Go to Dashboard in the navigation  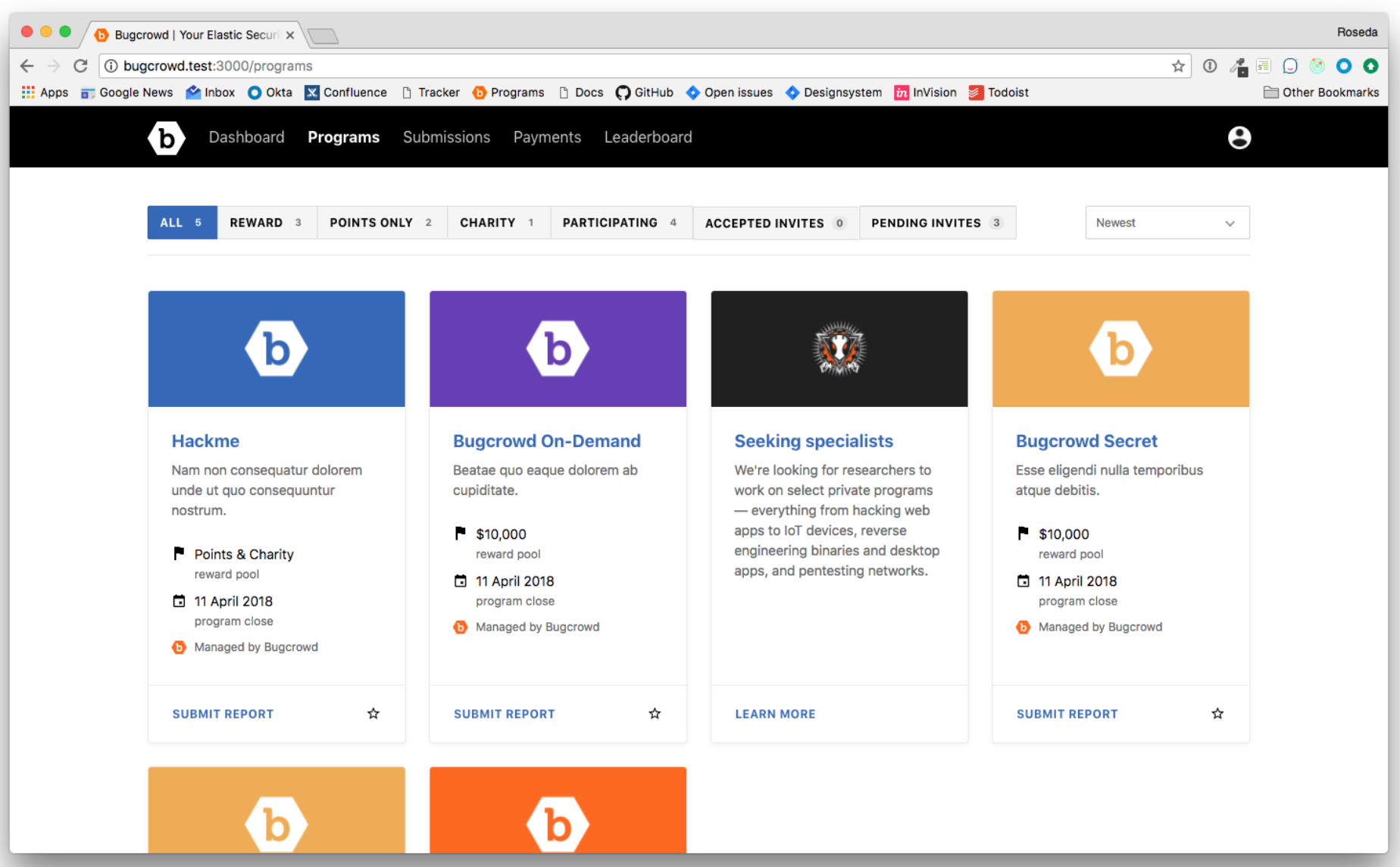[x=247, y=137]
